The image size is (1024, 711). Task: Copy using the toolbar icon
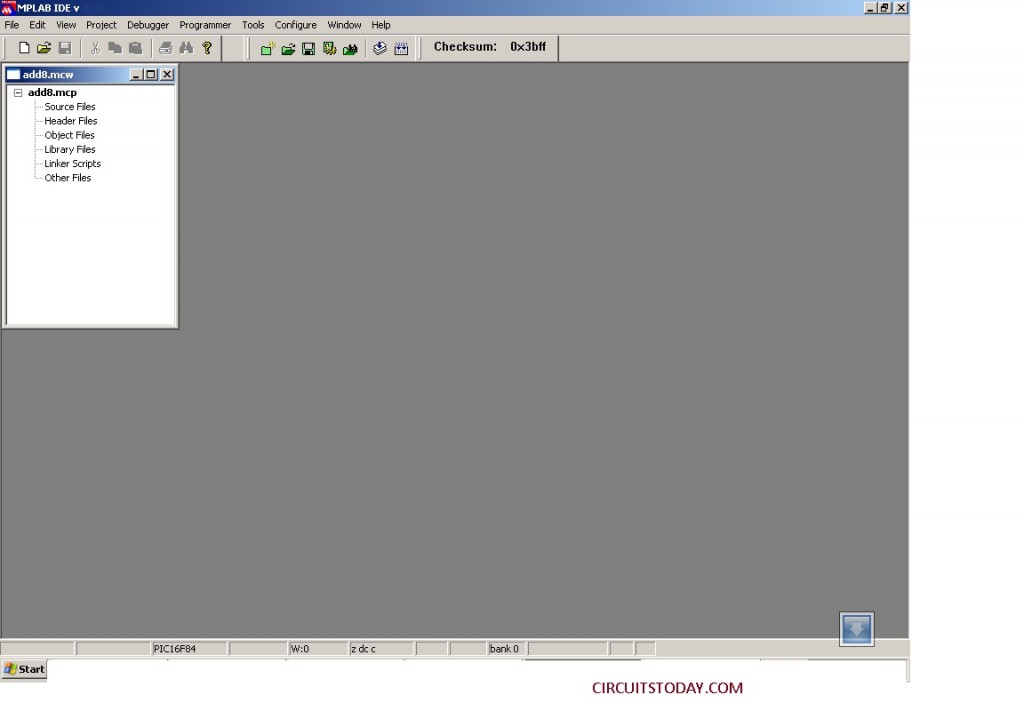click(x=114, y=47)
